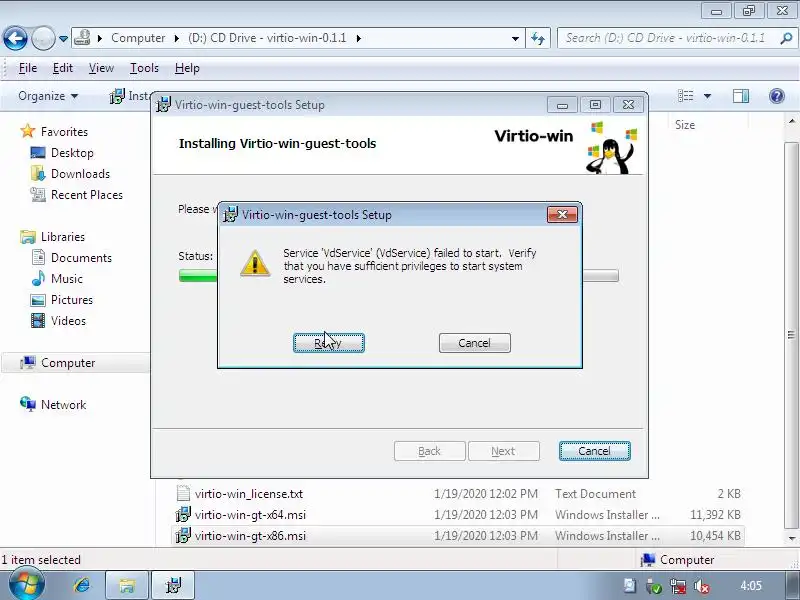Toggle the preview pane

[741, 96]
